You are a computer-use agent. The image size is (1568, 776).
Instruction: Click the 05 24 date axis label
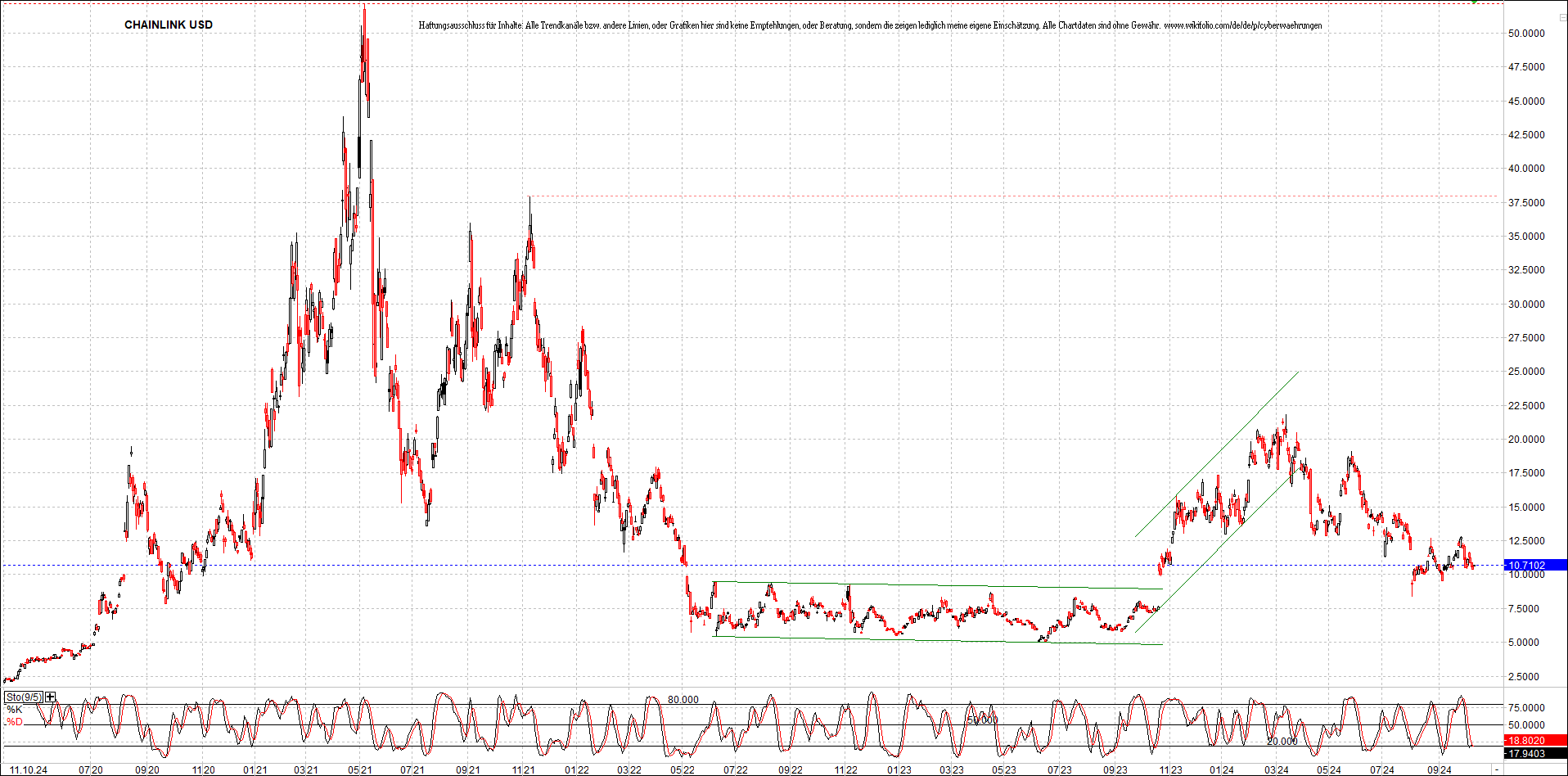point(1329,770)
